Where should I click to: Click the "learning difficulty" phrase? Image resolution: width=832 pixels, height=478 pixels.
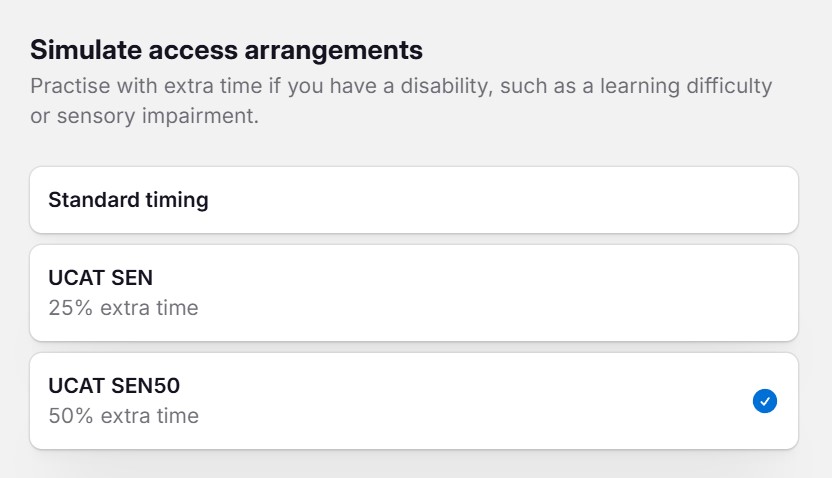pos(675,86)
